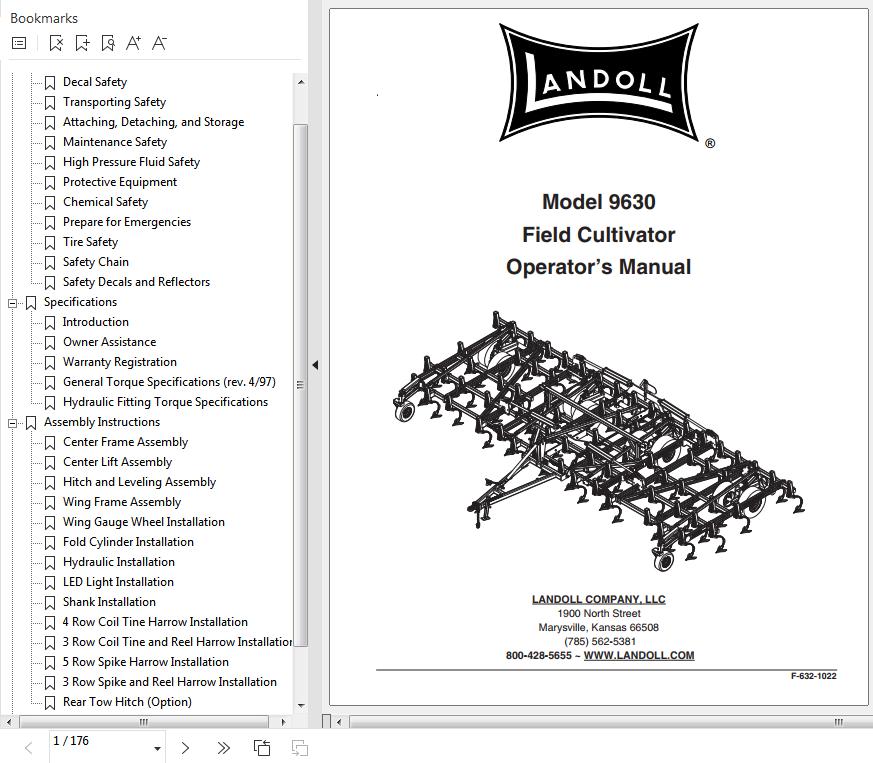Click bookmarks panel scroll up arrow
Image resolution: width=873 pixels, height=763 pixels.
(x=301, y=82)
